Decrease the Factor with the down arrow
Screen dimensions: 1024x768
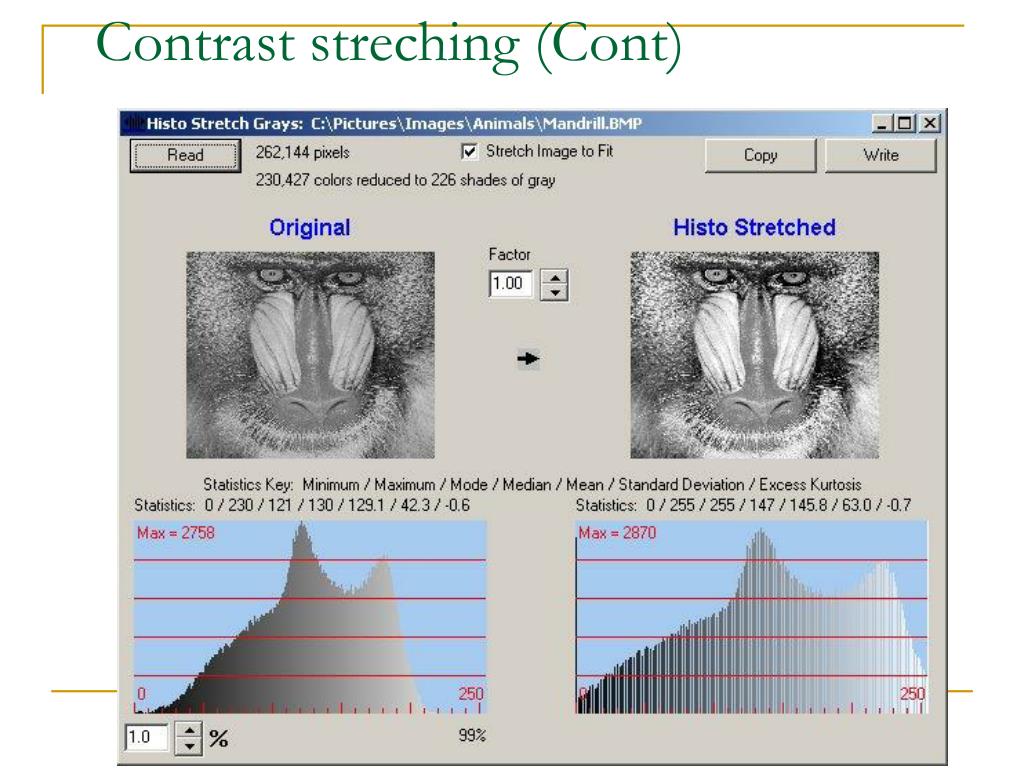pos(554,293)
